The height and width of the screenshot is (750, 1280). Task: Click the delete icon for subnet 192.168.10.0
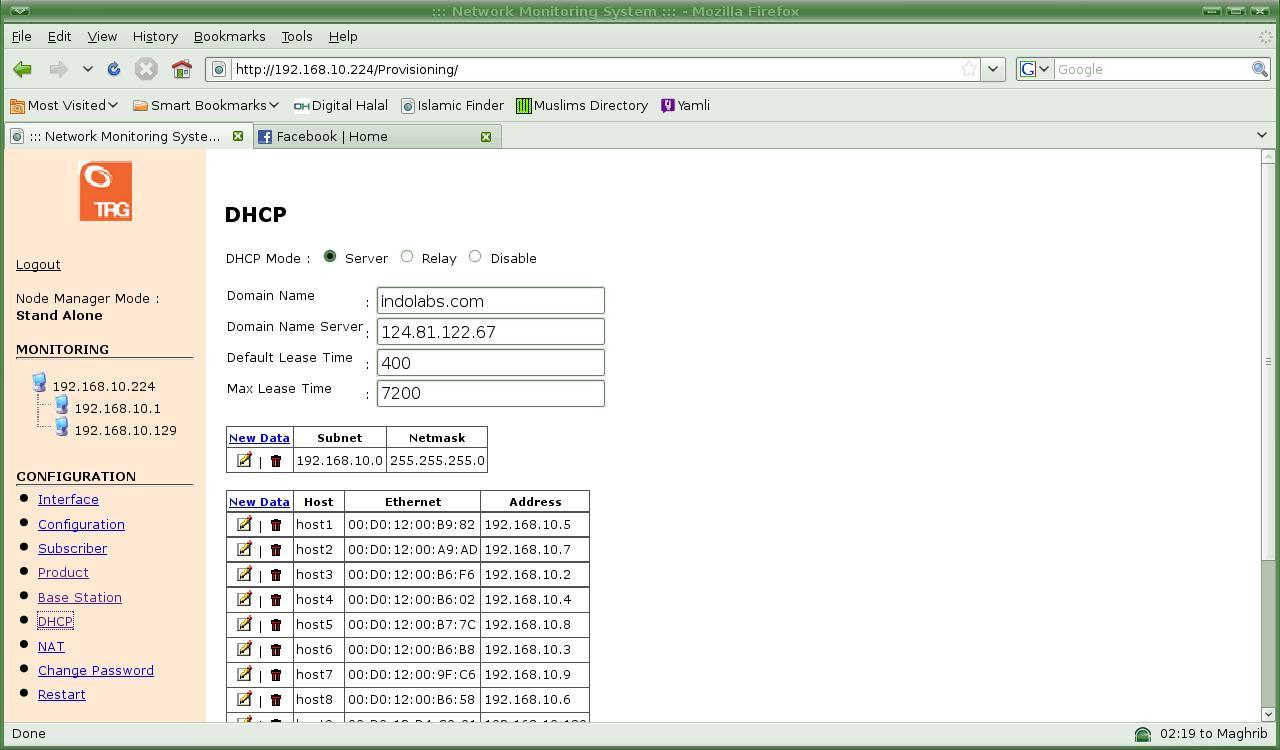coord(276,461)
